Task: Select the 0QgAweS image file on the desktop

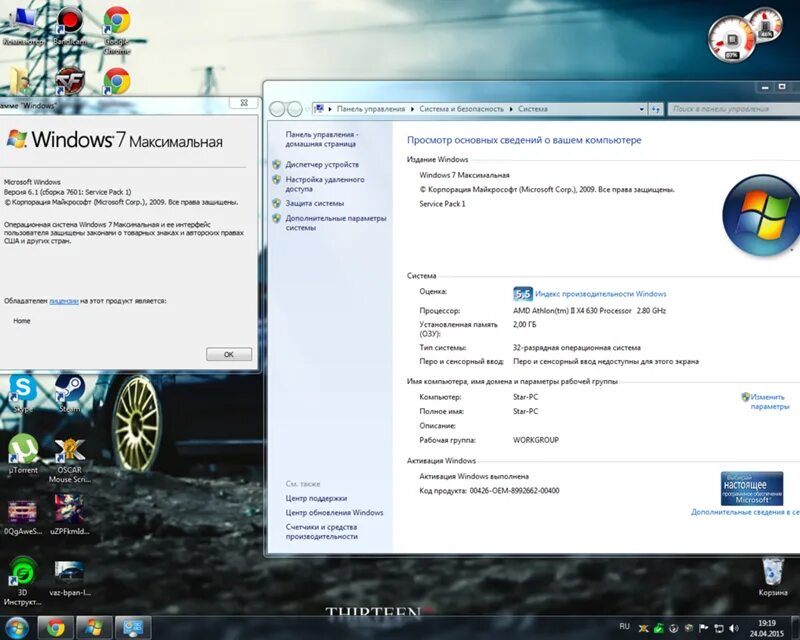Action: point(22,515)
